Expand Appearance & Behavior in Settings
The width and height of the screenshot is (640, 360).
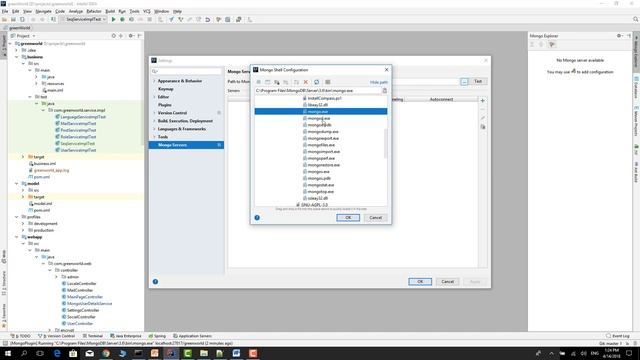[x=154, y=81]
